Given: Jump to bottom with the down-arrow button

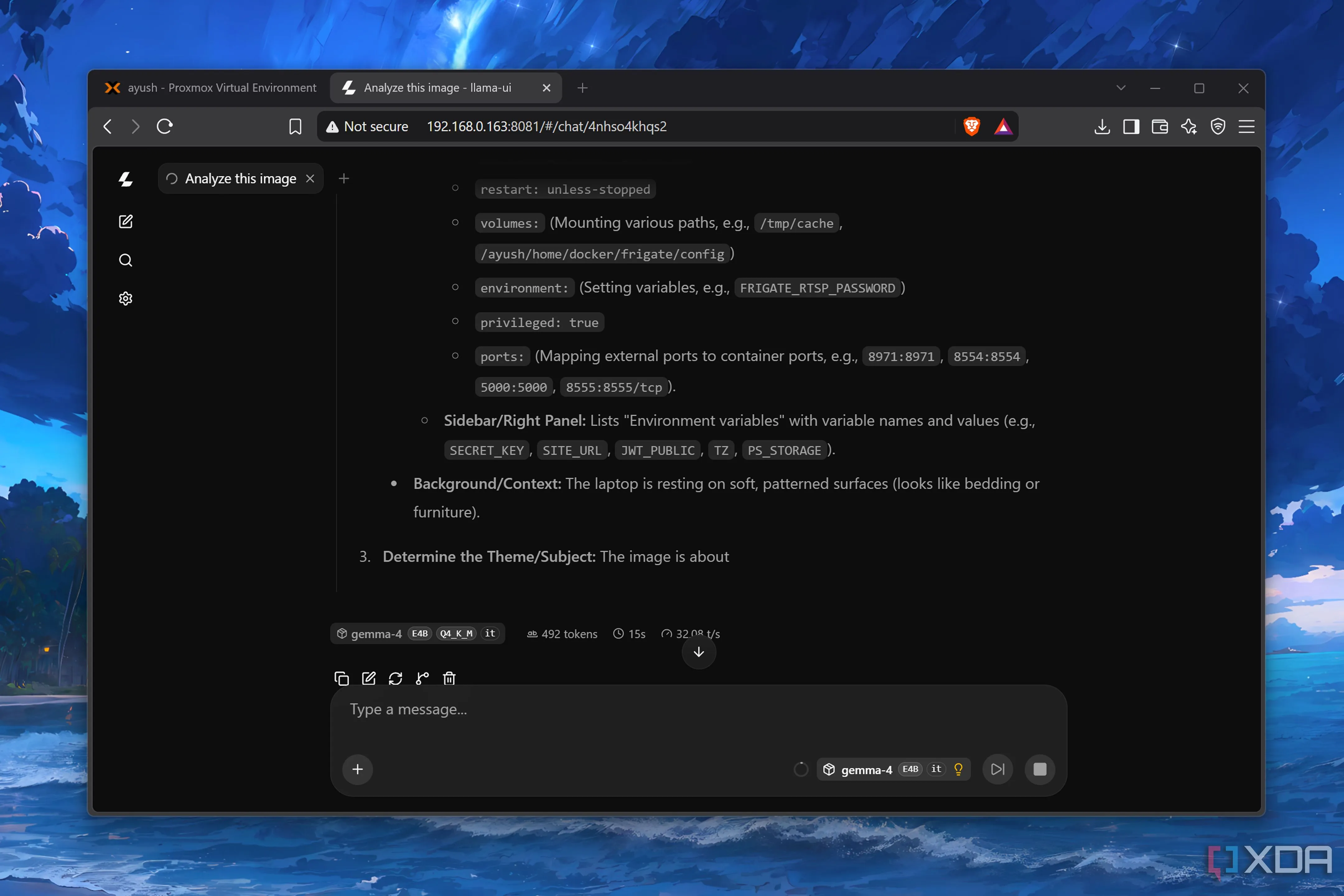Looking at the screenshot, I should [x=699, y=652].
